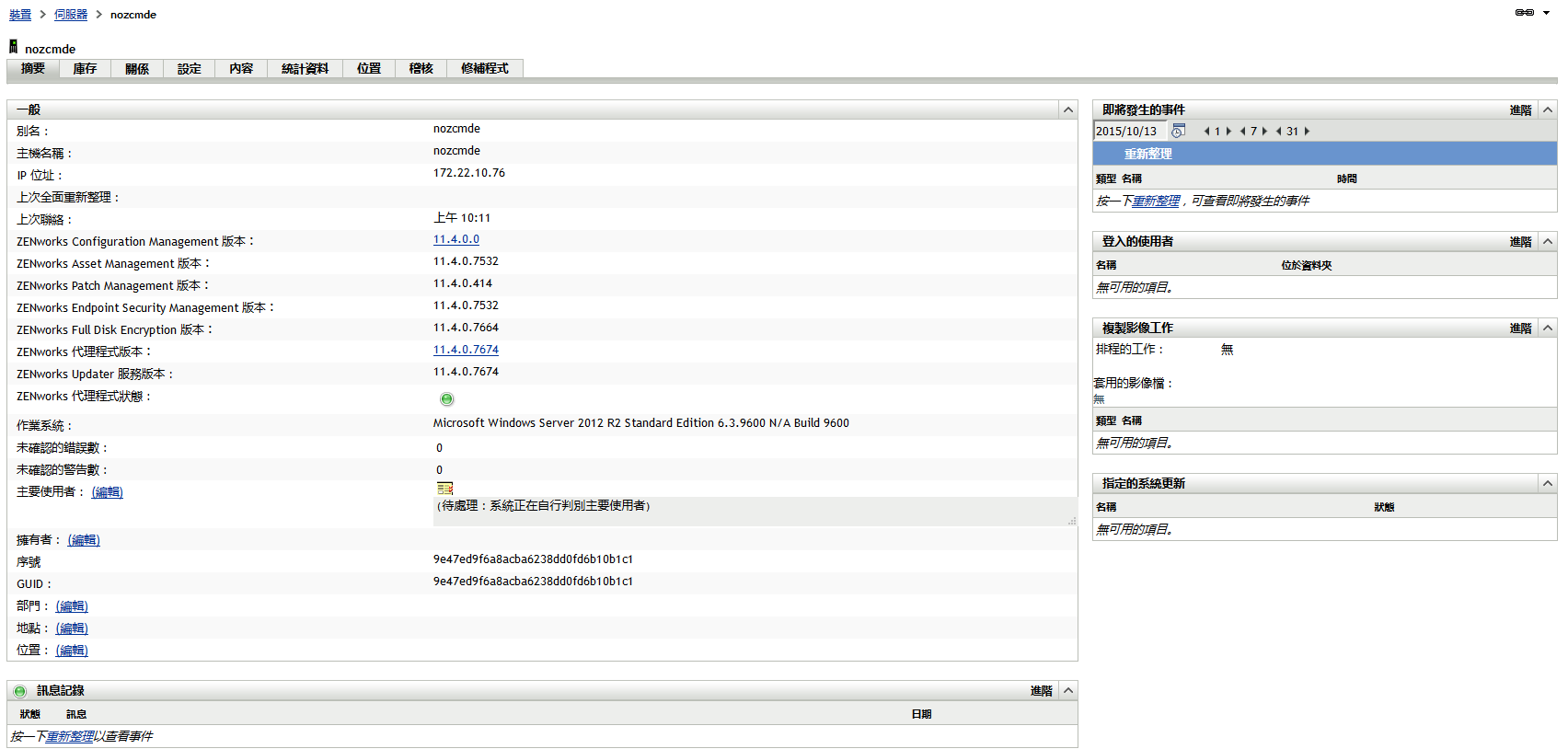
Task: Open the agent version 11.4.0.7674 link
Action: pos(466,350)
